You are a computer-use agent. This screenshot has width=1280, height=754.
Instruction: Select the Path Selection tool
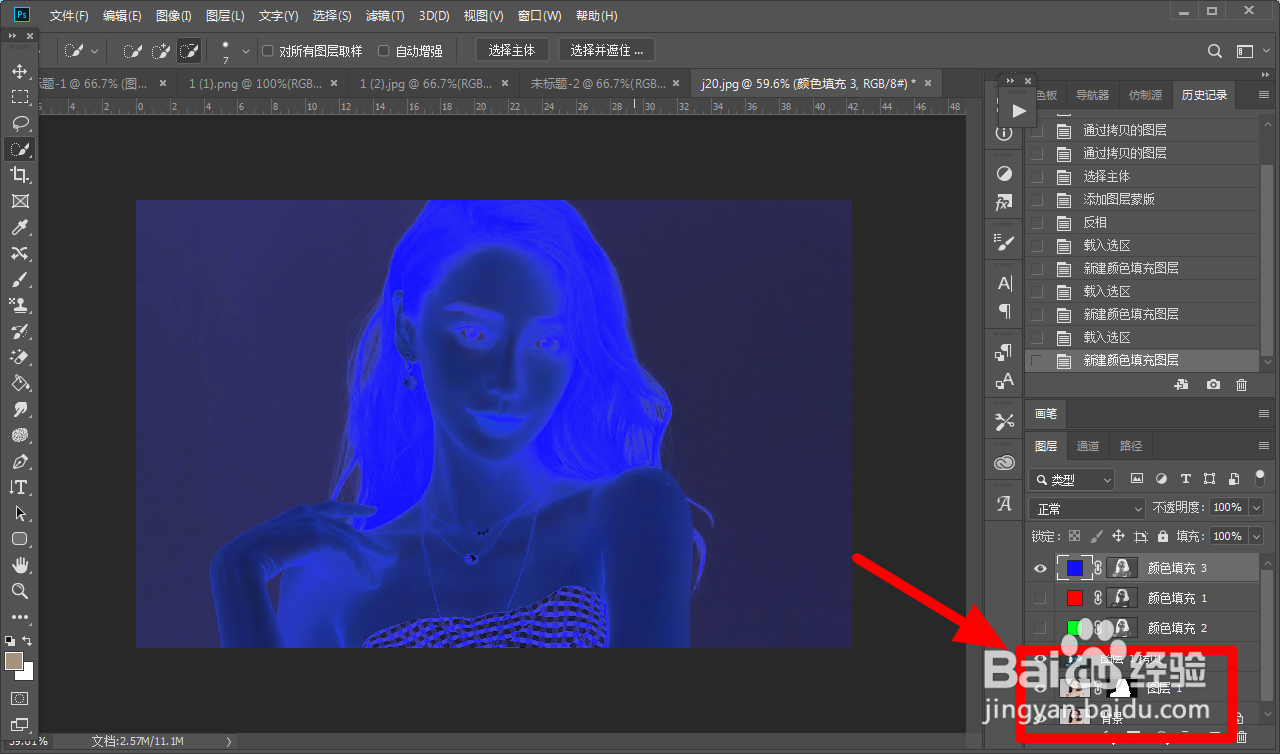pos(19,513)
